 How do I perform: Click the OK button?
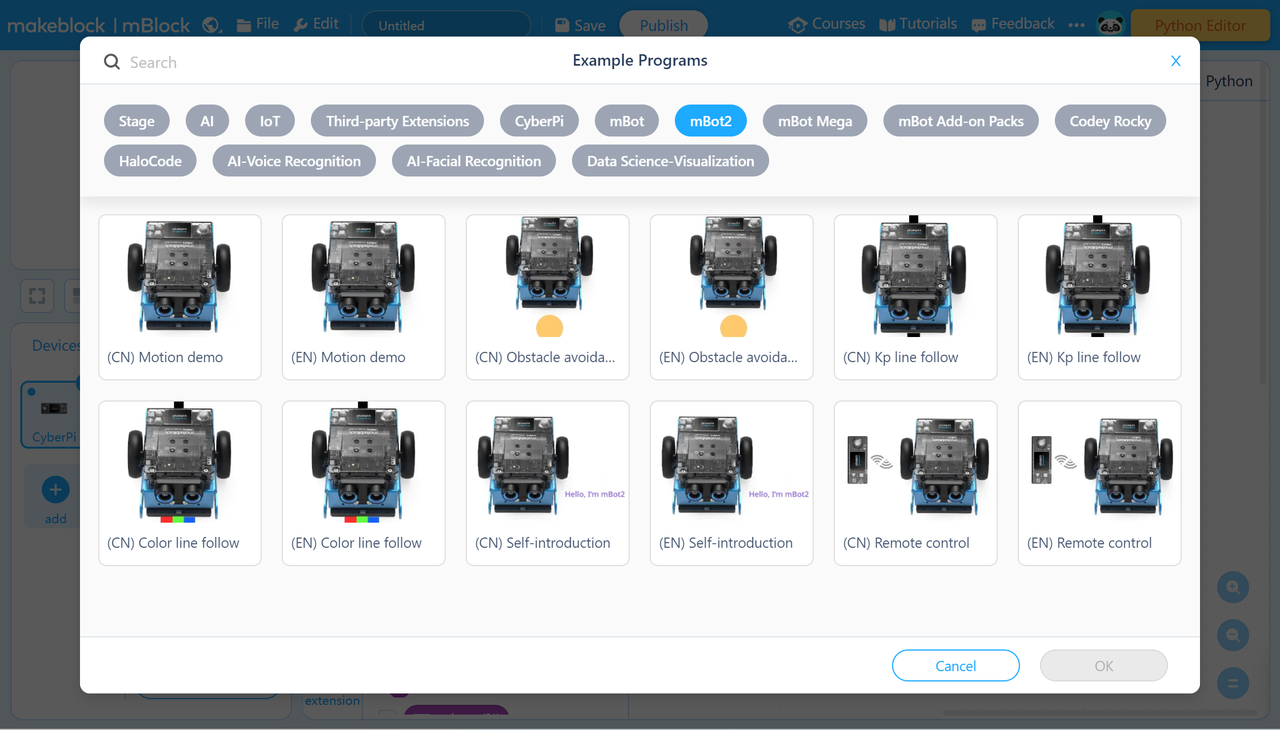[x=1104, y=666]
